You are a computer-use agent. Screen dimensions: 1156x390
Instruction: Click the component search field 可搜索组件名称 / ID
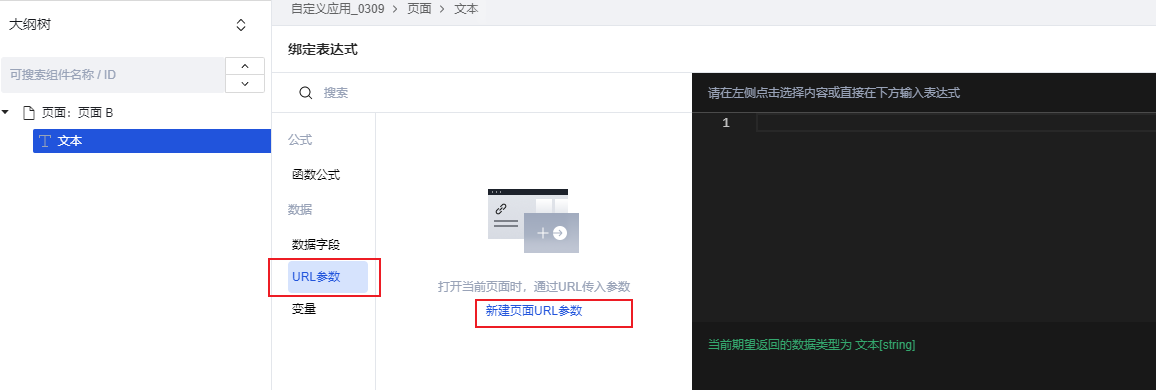point(113,75)
